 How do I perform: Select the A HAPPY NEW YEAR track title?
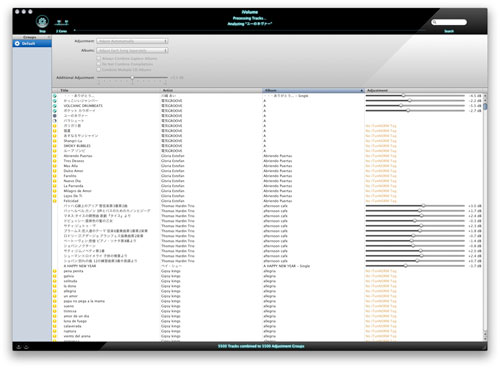pos(80,266)
